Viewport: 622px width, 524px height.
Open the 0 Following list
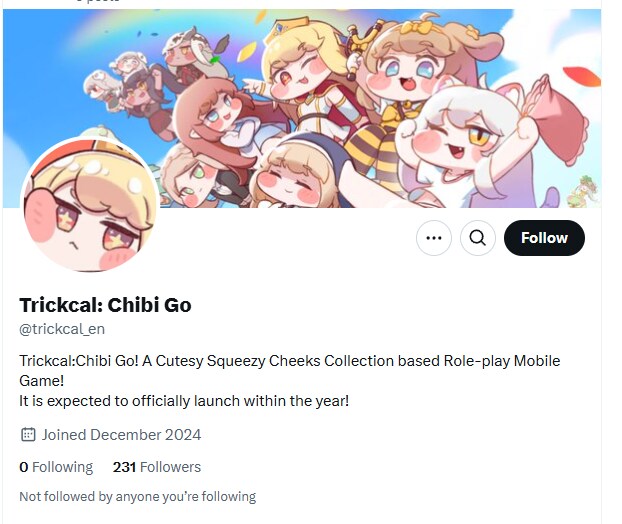click(x=56, y=467)
